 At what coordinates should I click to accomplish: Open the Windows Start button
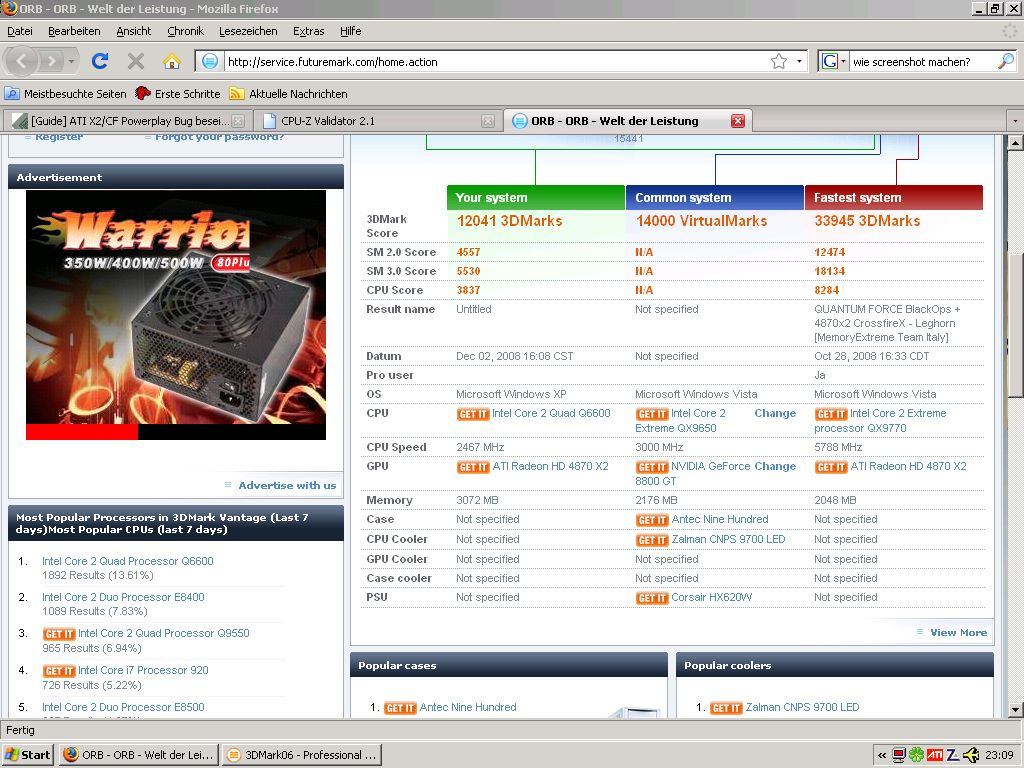[x=28, y=755]
